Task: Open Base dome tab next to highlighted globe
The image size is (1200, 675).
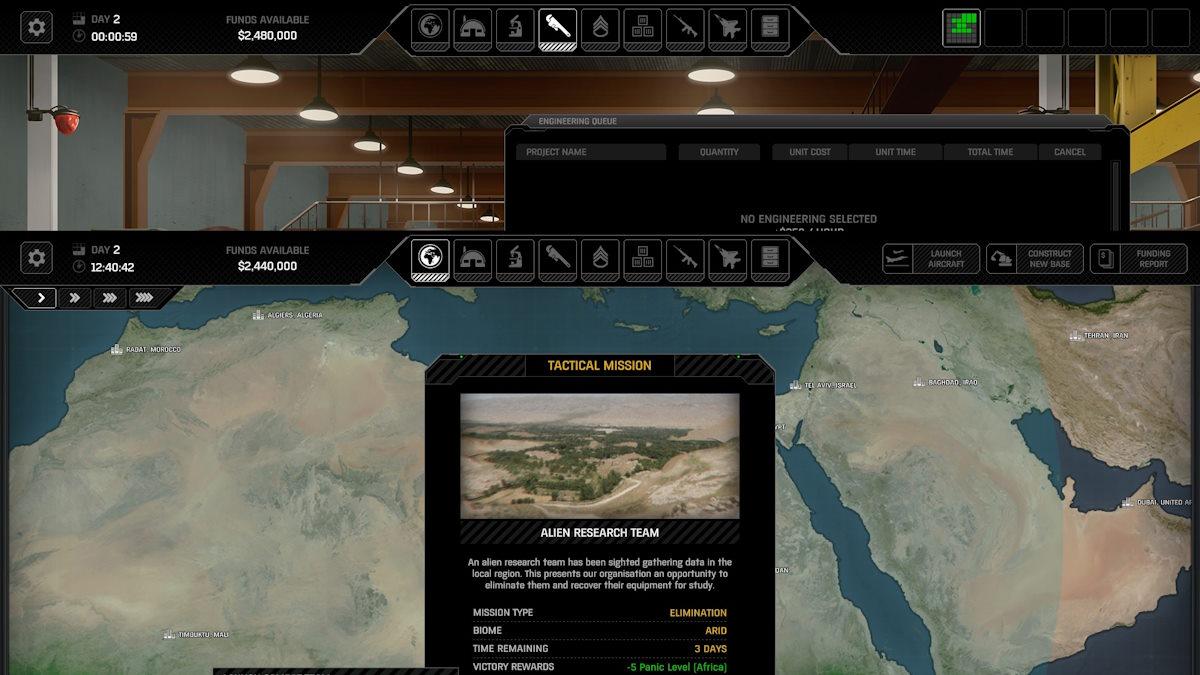Action: pyautogui.click(x=472, y=259)
